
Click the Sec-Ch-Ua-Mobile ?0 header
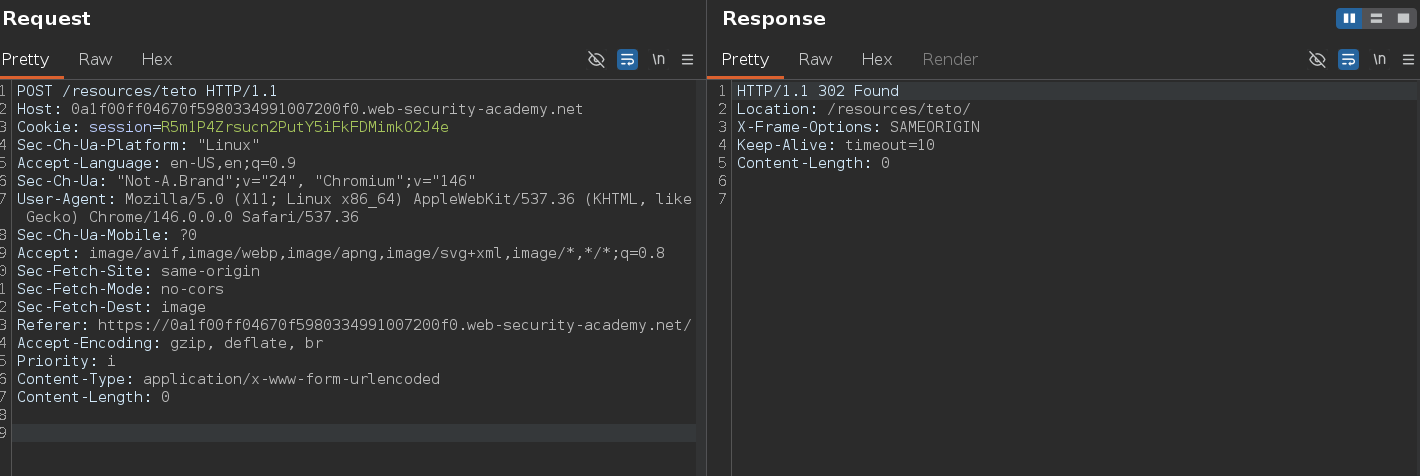[107, 235]
